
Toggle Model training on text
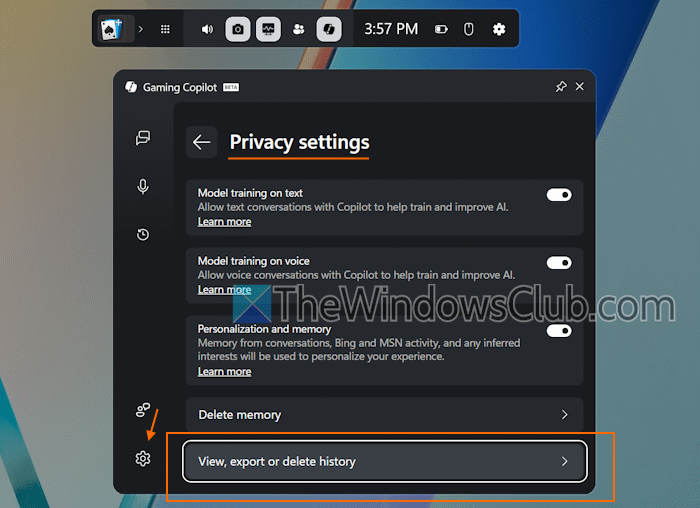pos(559,195)
